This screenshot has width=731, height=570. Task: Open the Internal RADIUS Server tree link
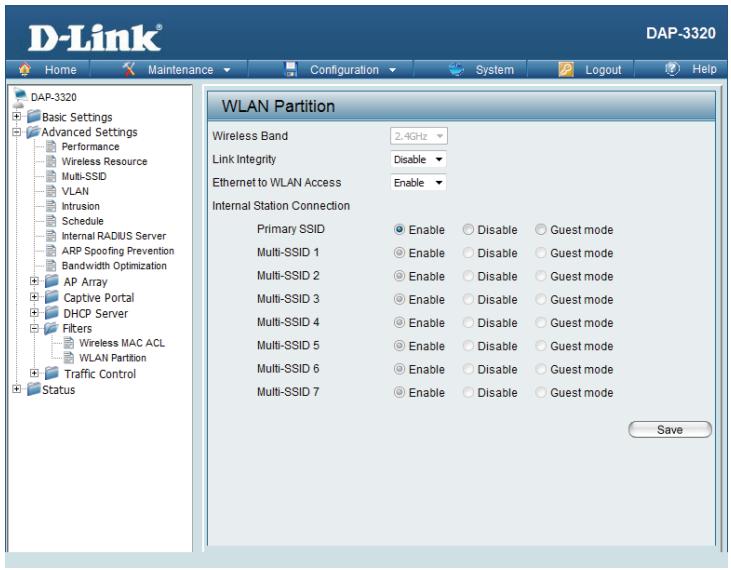(x=113, y=236)
